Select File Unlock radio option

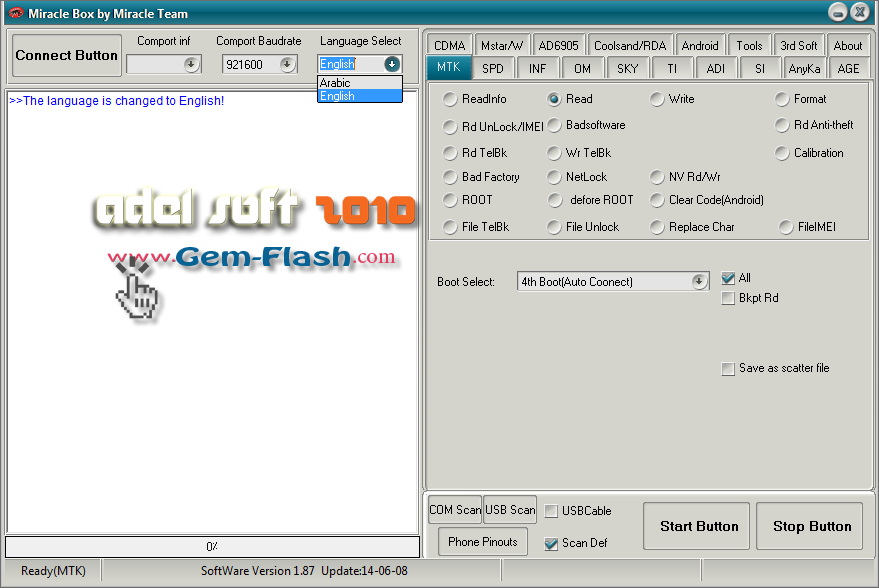click(554, 227)
